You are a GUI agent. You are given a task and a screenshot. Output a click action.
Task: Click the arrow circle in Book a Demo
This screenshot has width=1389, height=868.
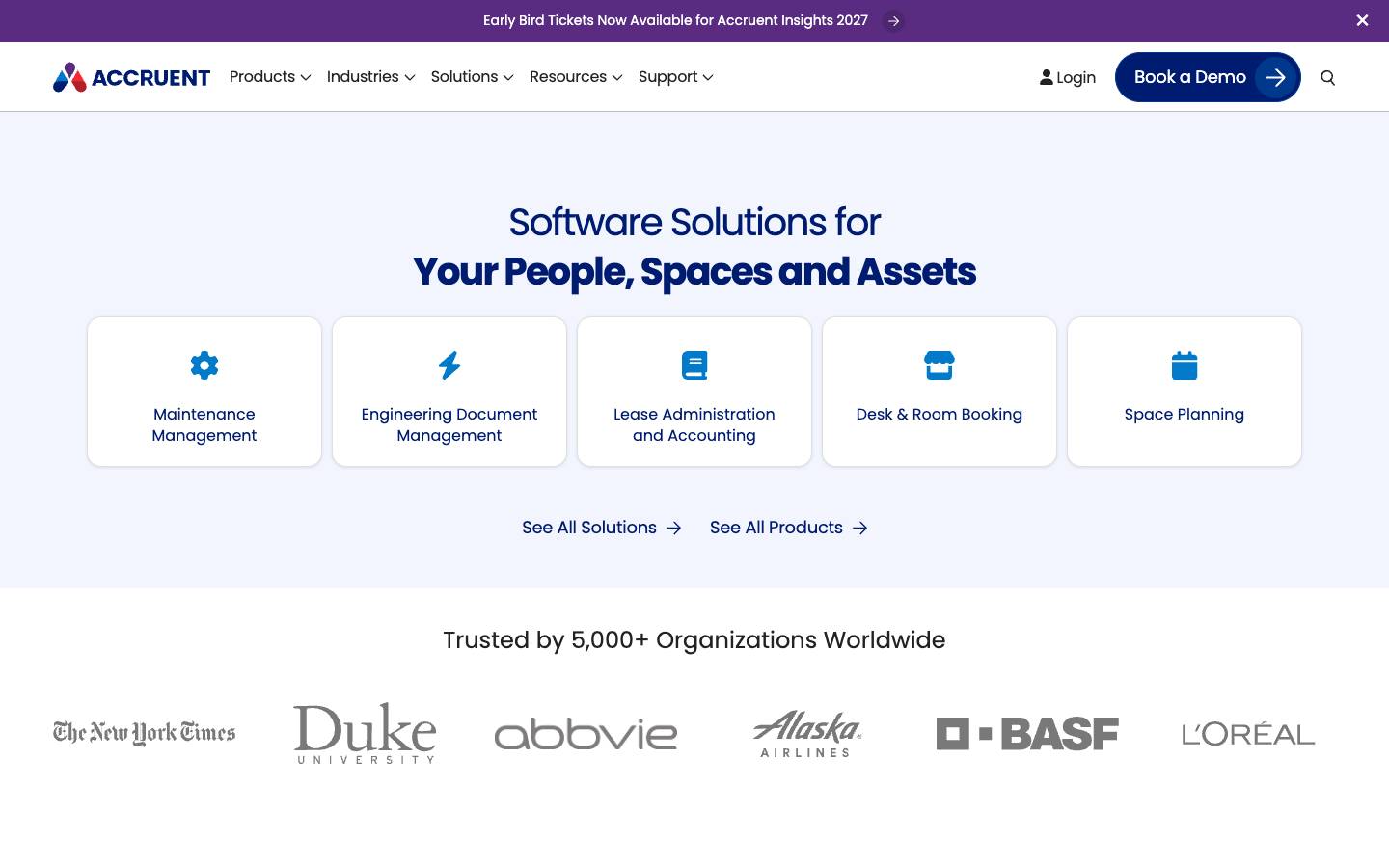pyautogui.click(x=1275, y=77)
